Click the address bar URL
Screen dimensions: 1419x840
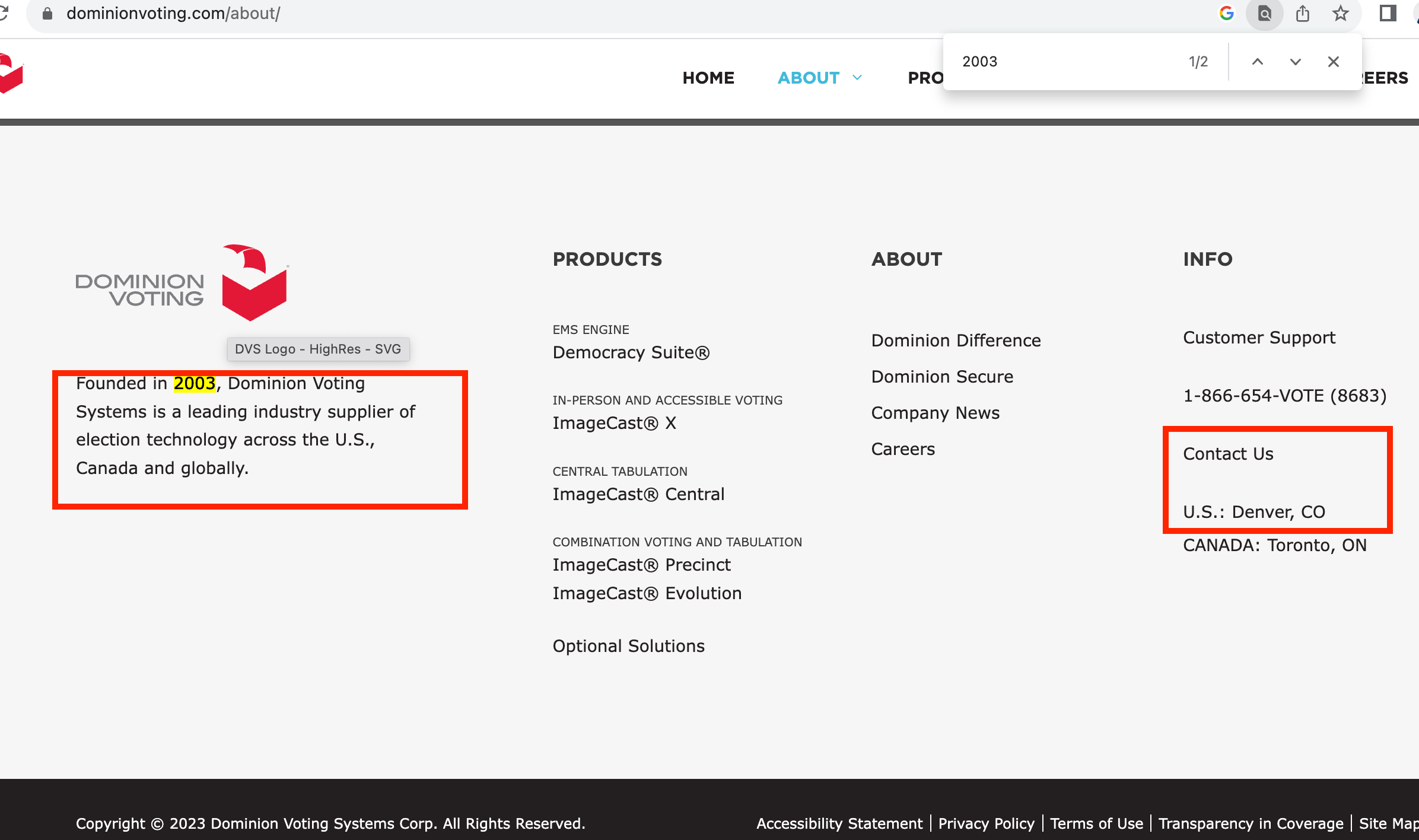click(x=173, y=13)
